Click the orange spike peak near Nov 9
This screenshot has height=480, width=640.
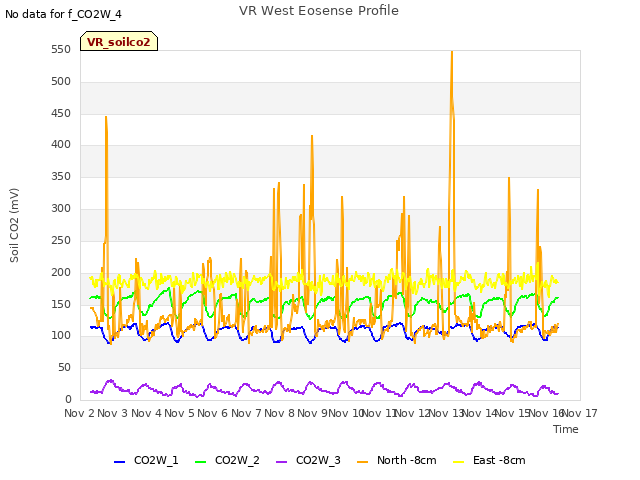(312, 136)
